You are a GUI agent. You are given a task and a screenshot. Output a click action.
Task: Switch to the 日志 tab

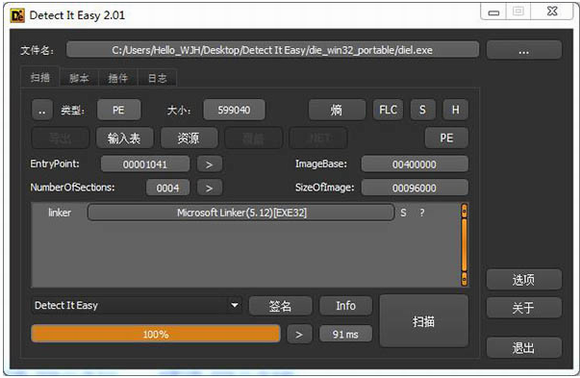click(158, 78)
